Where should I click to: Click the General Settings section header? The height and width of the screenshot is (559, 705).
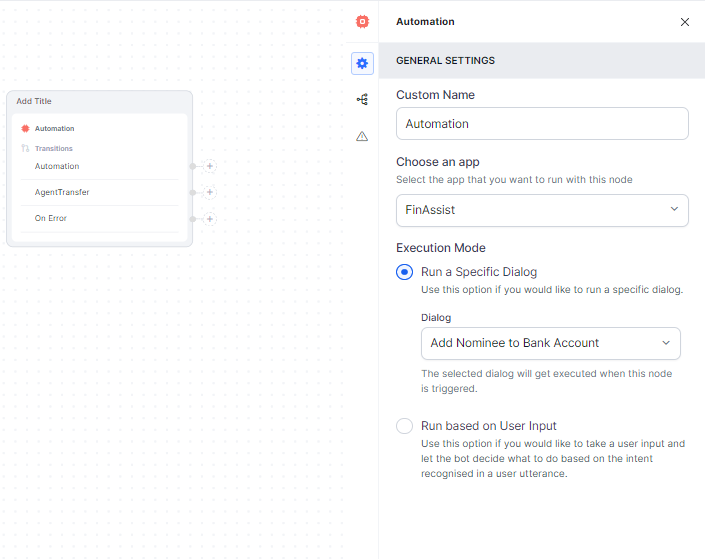pos(445,61)
